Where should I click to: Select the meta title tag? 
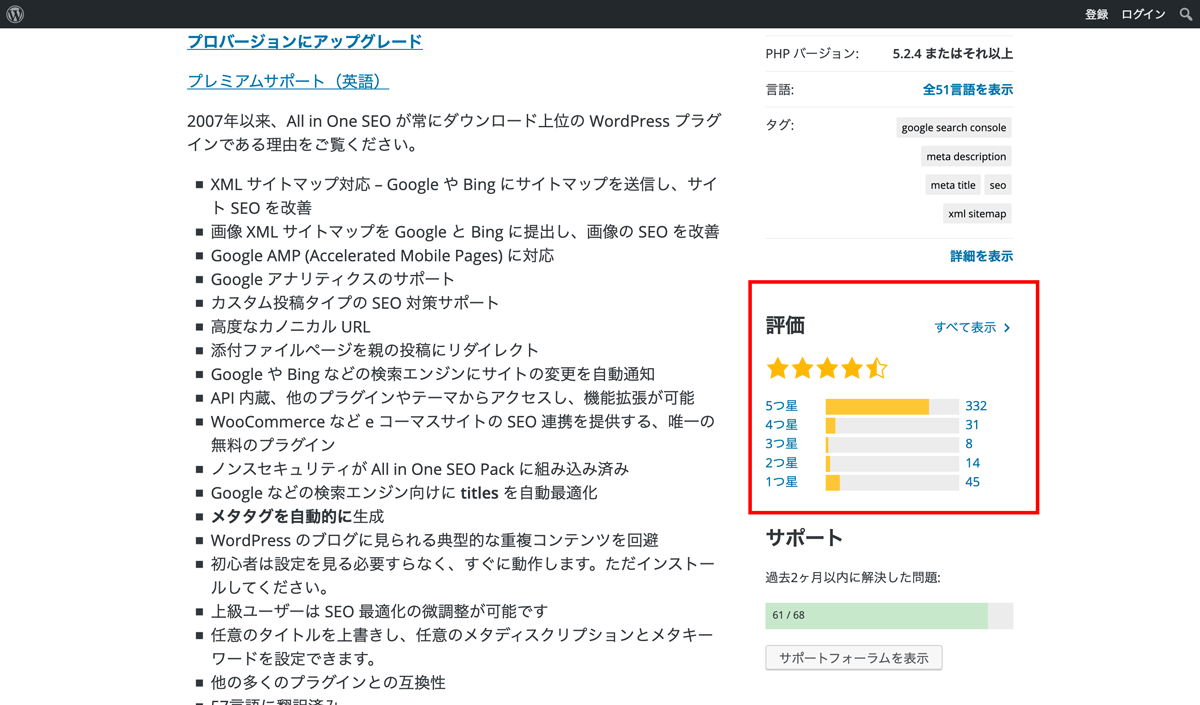pos(953,185)
